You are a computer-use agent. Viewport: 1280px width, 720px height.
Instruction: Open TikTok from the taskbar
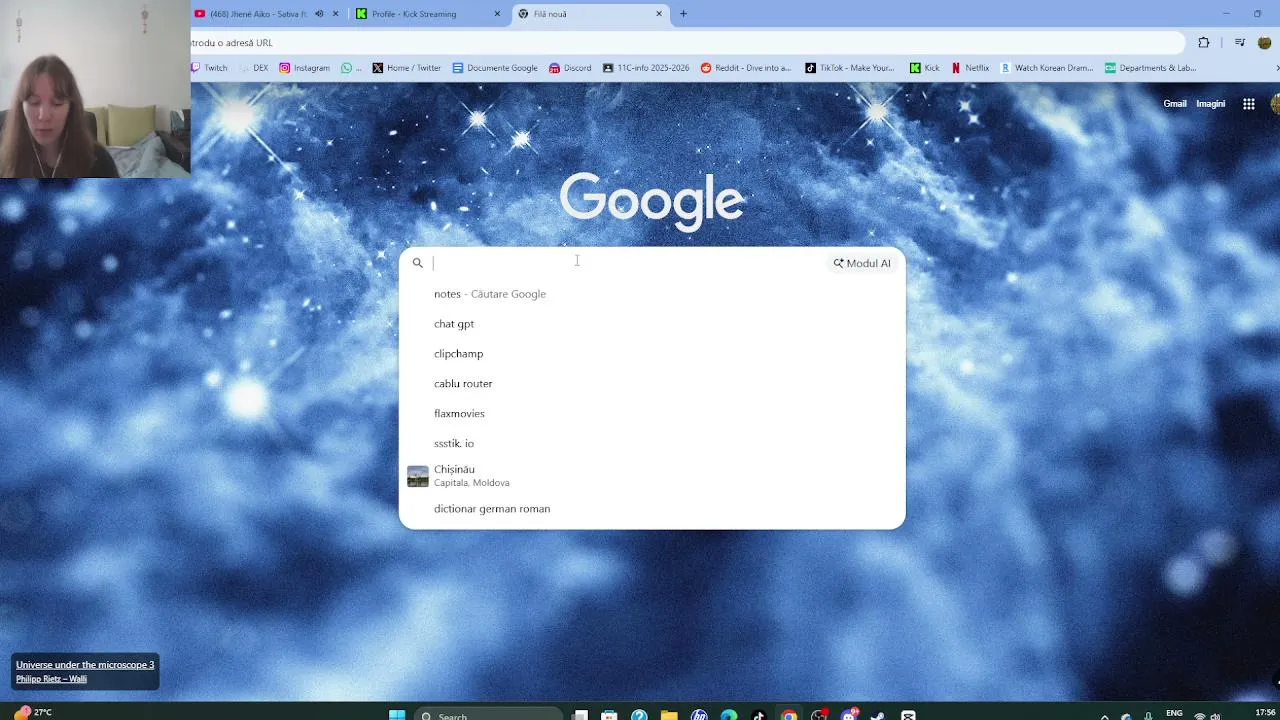759,715
